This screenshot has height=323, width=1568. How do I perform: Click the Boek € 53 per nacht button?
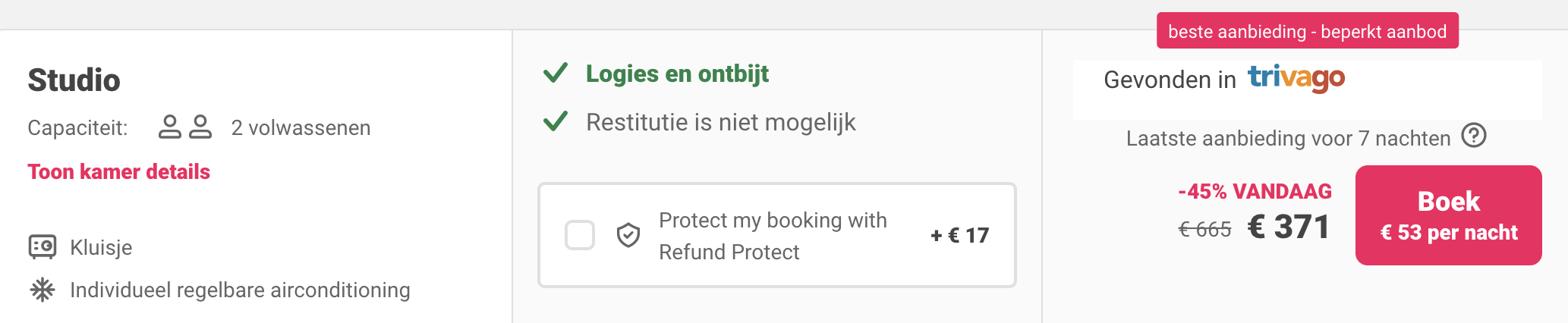pos(1449,215)
